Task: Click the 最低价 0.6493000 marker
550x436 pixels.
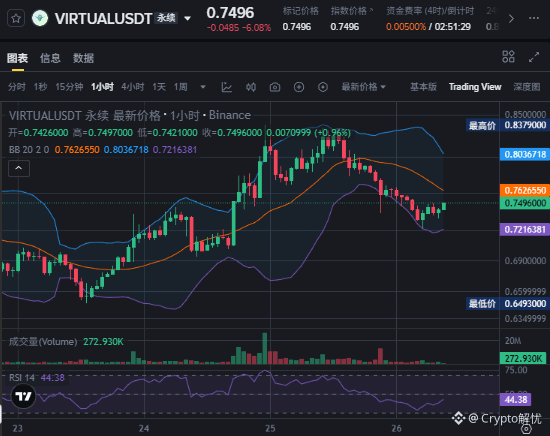Action: tap(508, 303)
